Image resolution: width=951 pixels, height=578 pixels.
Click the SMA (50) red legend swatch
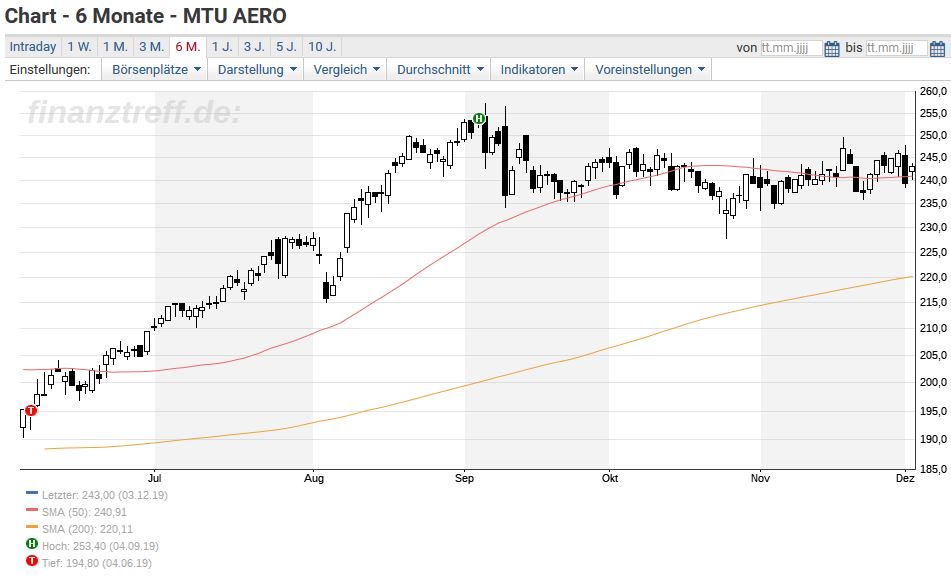[x=32, y=510]
